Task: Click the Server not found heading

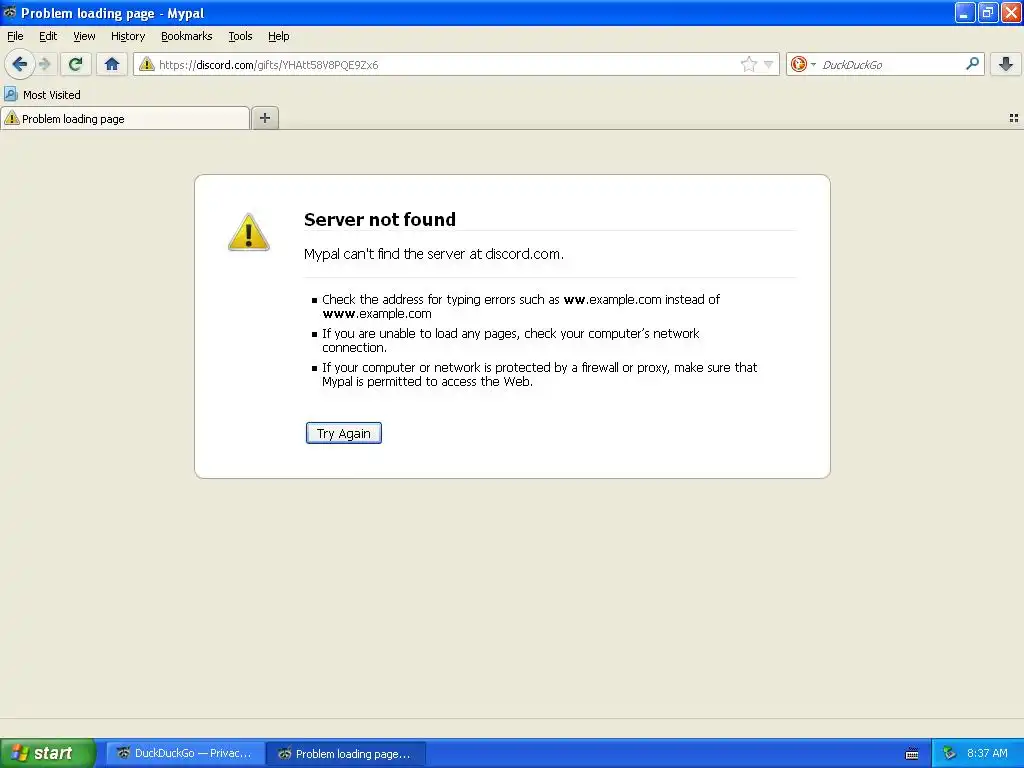Action: (x=379, y=219)
